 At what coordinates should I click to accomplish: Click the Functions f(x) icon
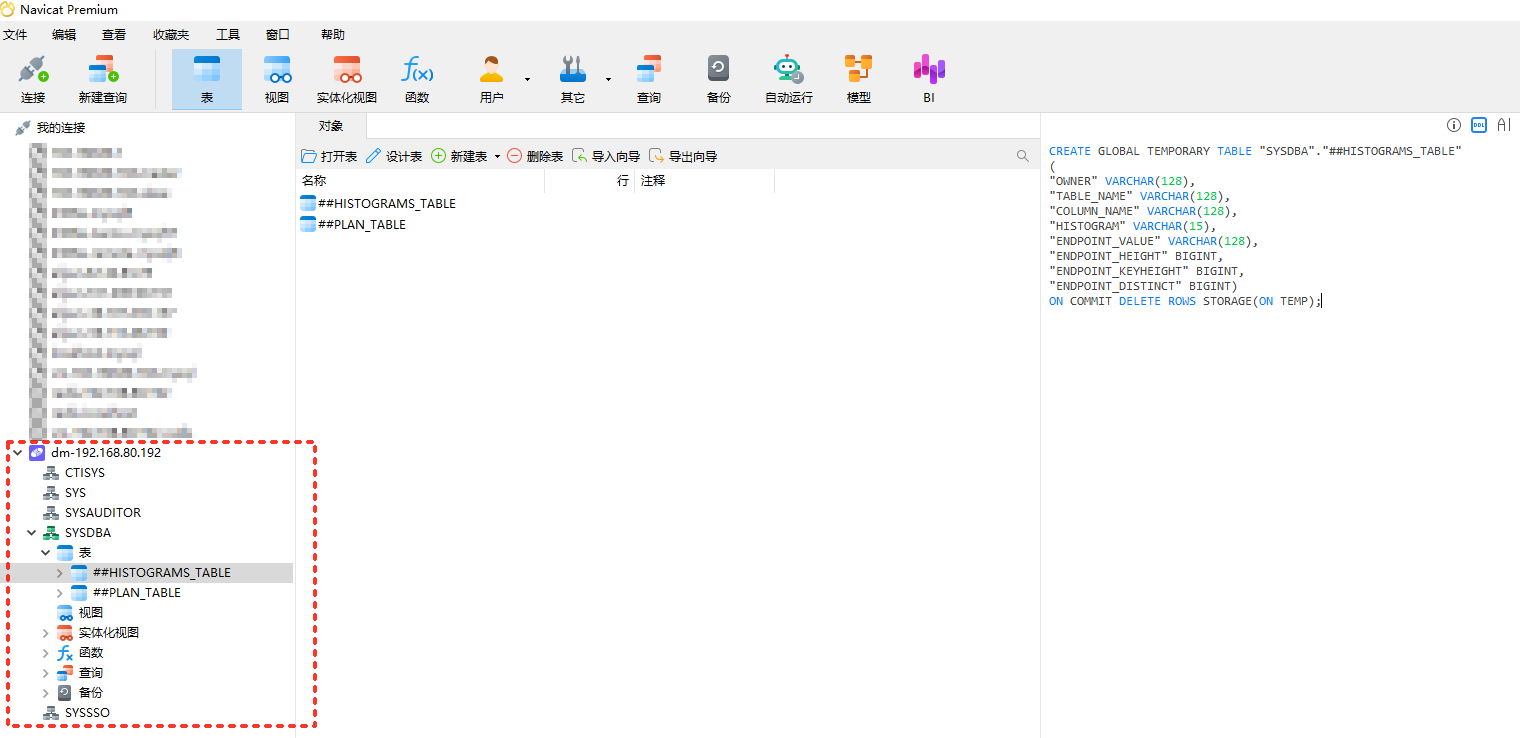click(417, 70)
